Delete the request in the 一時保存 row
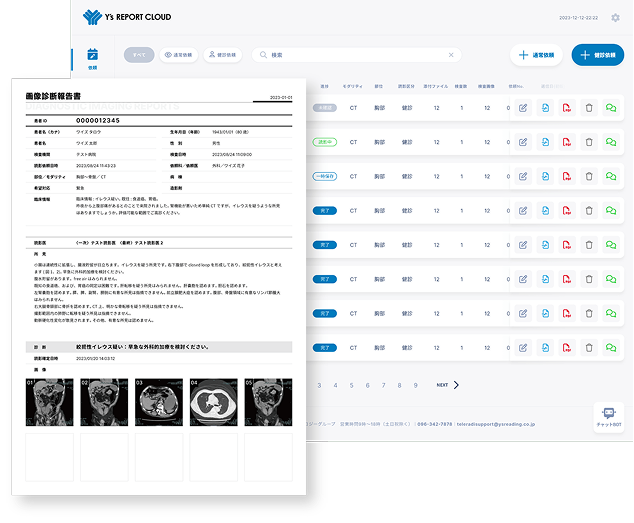634x523 pixels. [589, 176]
